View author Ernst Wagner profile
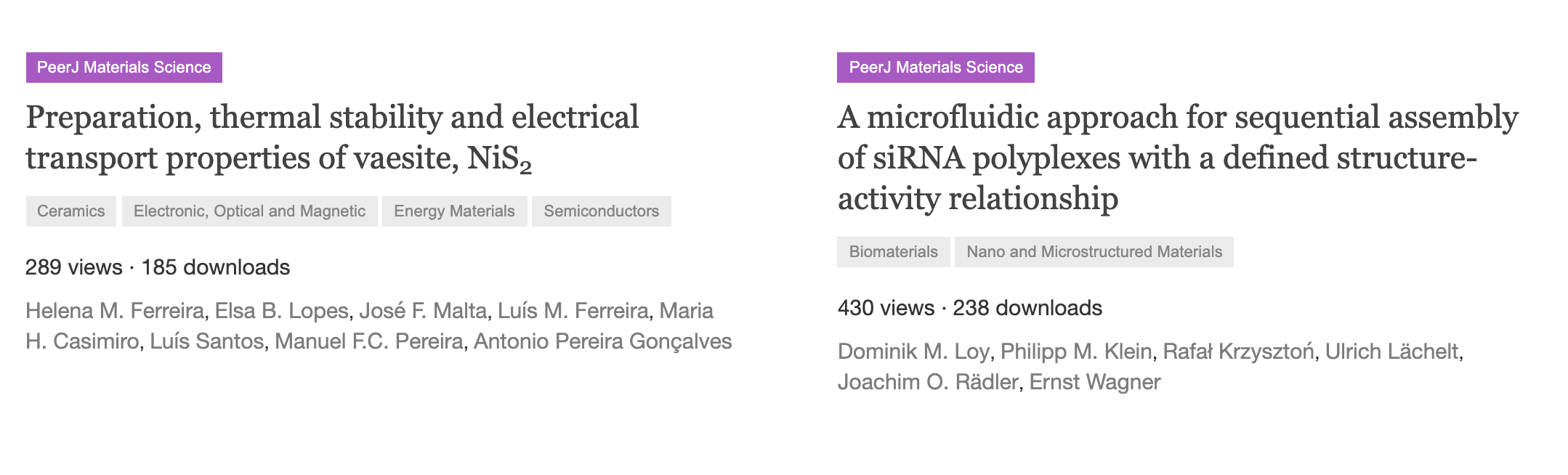The height and width of the screenshot is (475, 1568). point(1095,382)
